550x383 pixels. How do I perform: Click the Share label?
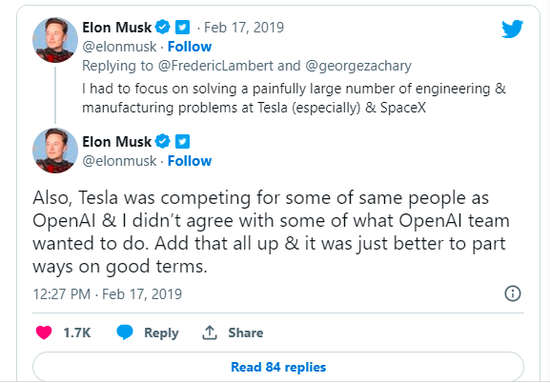[x=246, y=332]
